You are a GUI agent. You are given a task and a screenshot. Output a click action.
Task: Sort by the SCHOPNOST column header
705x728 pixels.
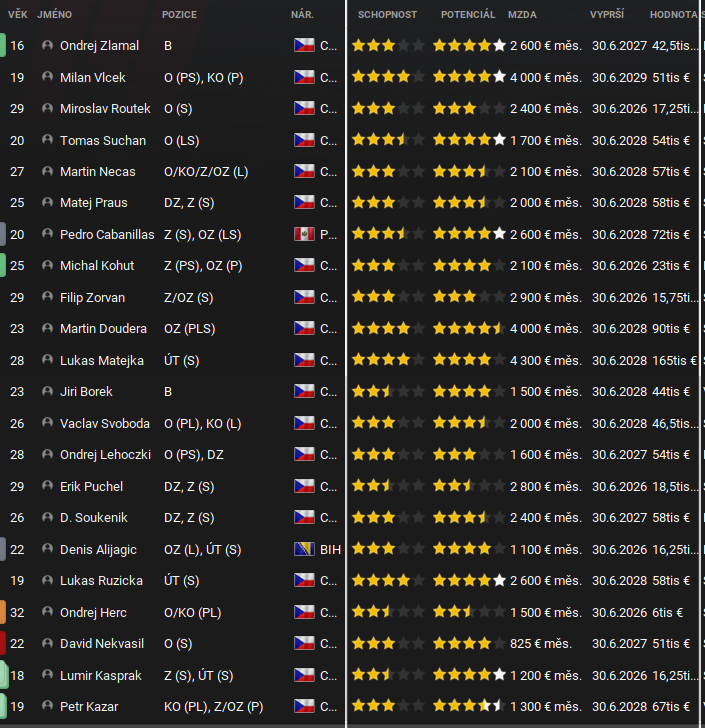click(387, 14)
